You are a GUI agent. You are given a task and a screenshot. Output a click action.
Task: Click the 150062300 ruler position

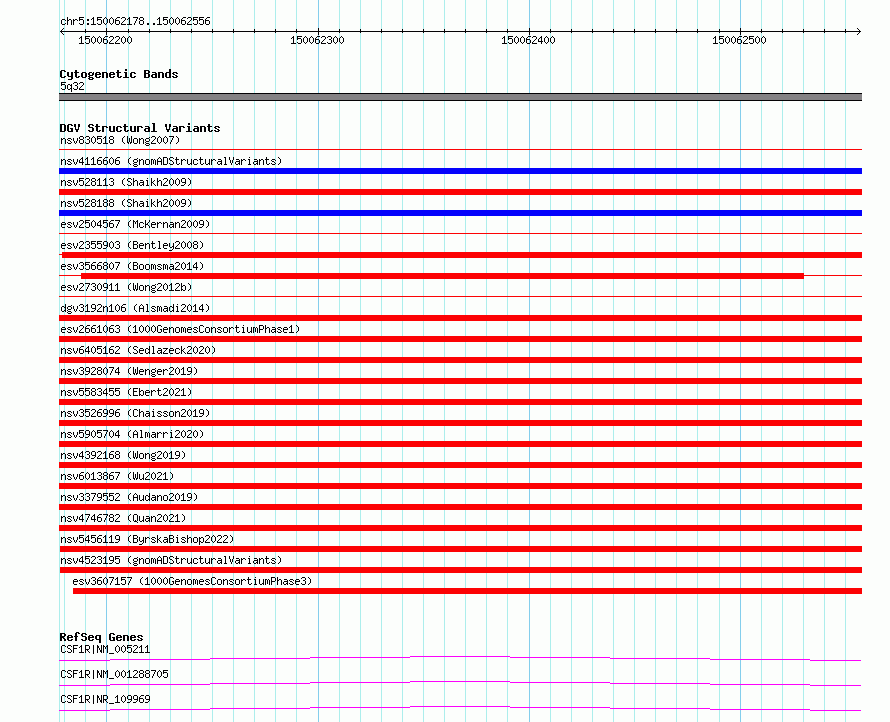(x=317, y=40)
